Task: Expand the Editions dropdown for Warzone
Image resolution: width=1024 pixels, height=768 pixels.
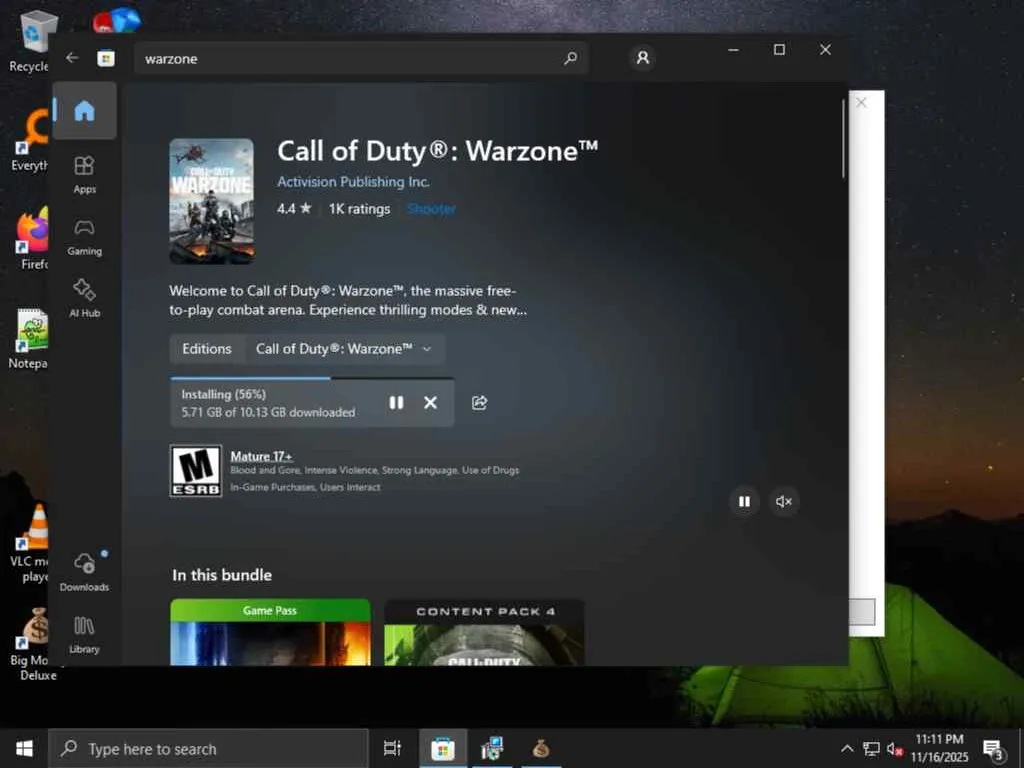Action: [x=345, y=349]
